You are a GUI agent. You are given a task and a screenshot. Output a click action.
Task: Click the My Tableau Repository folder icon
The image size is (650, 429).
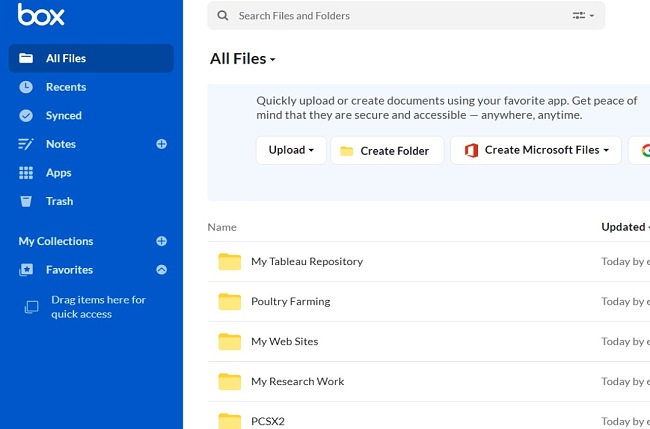230,262
